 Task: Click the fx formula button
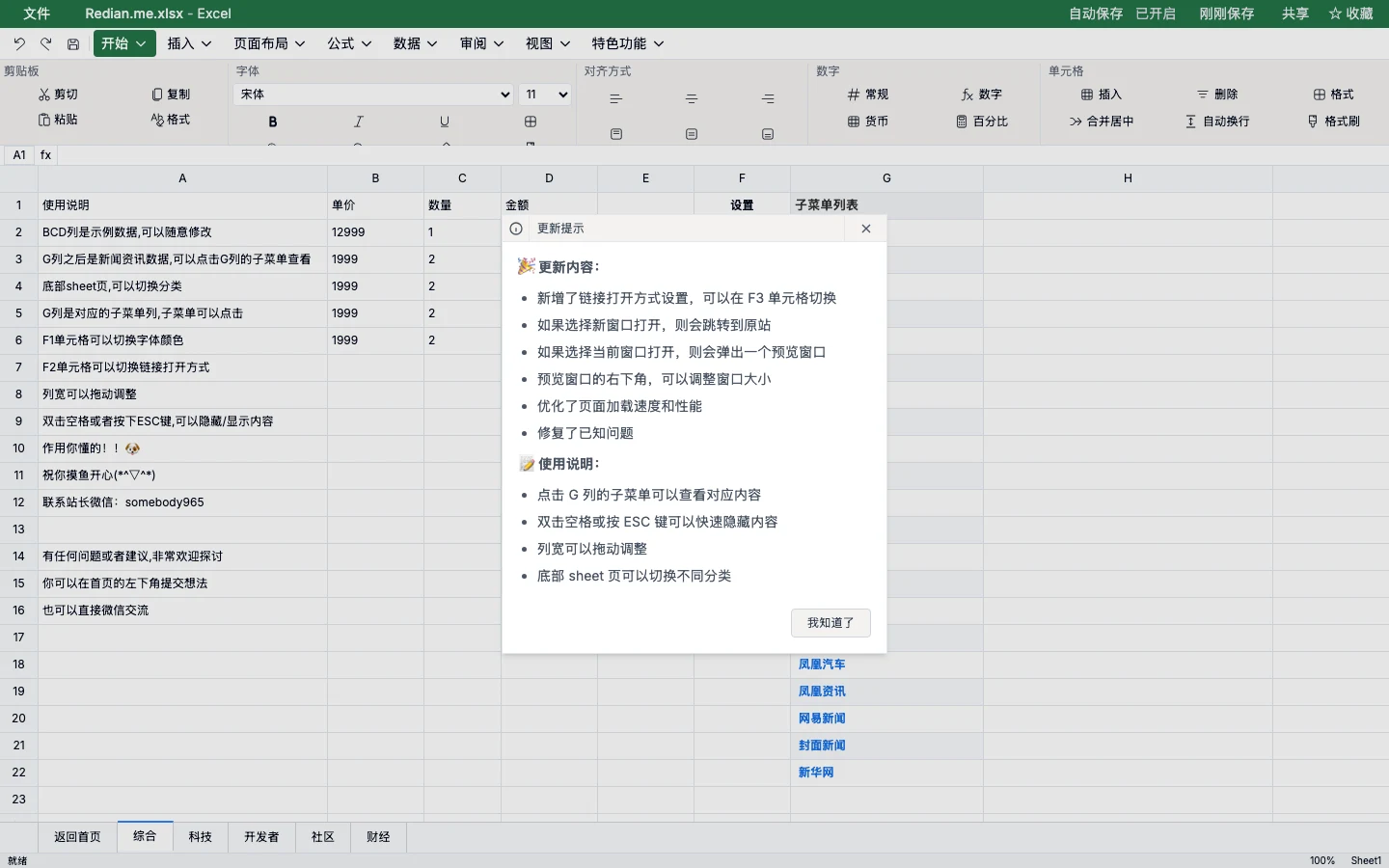45,154
